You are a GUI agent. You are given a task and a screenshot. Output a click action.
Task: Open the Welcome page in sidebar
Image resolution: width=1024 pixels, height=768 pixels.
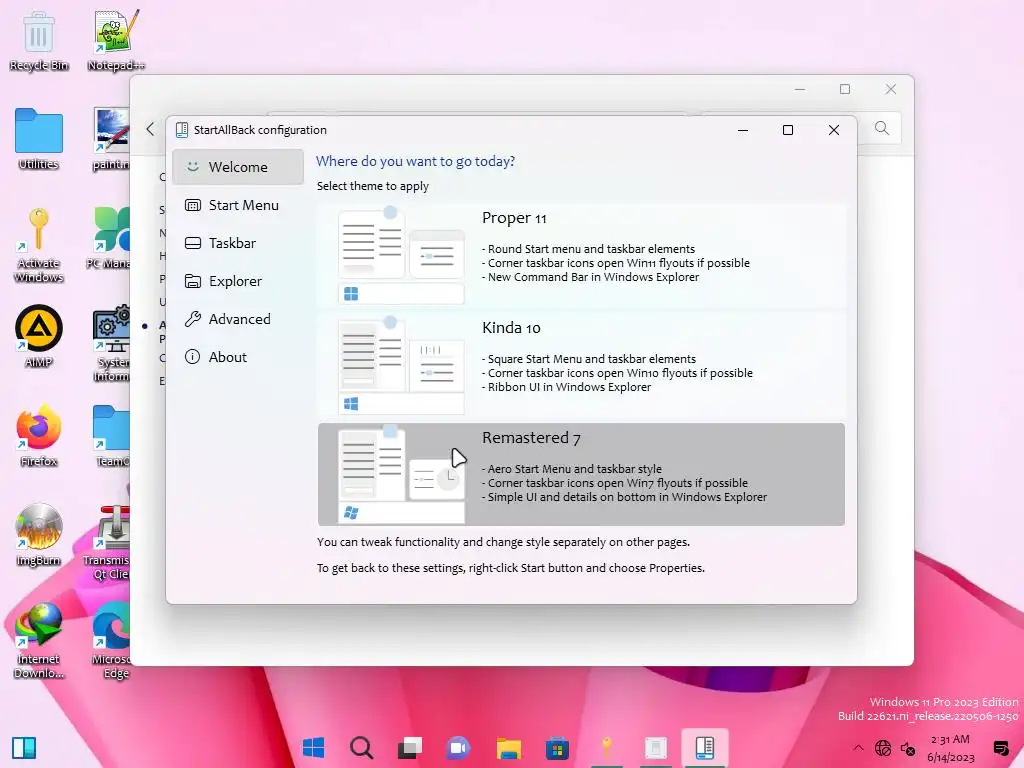[238, 167]
